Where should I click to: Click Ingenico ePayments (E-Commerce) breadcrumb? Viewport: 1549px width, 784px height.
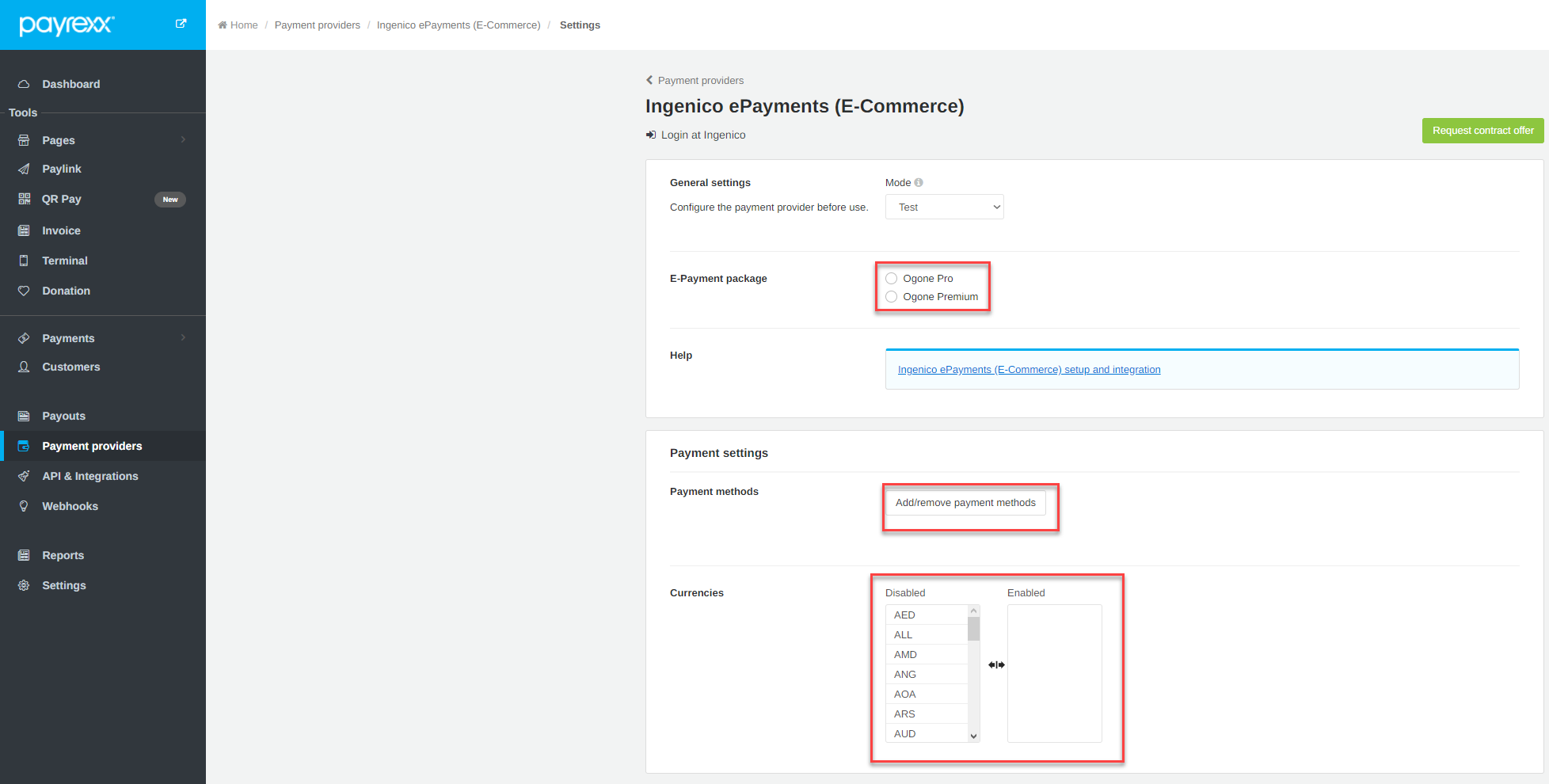(x=459, y=25)
